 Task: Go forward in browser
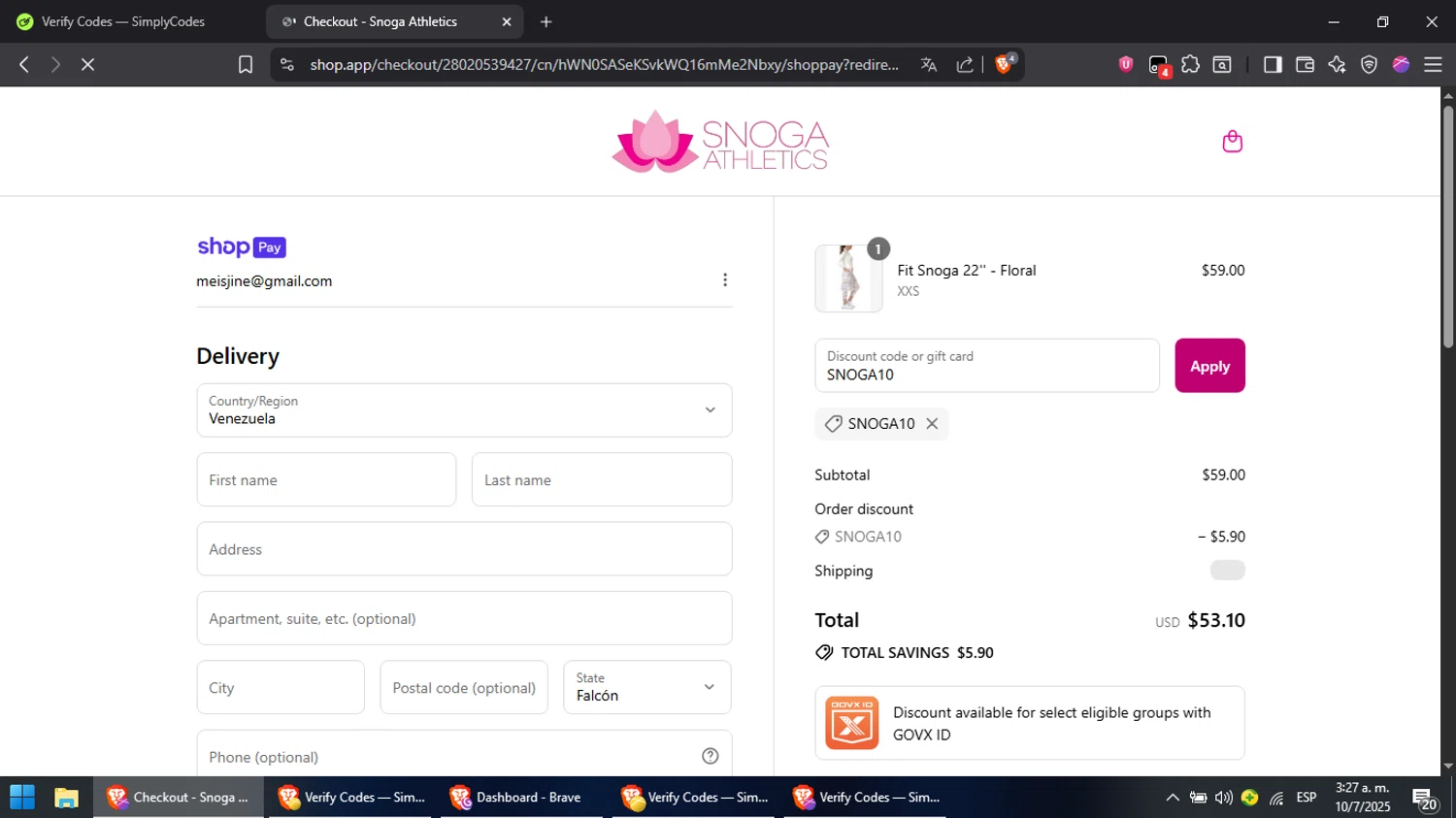pos(55,64)
